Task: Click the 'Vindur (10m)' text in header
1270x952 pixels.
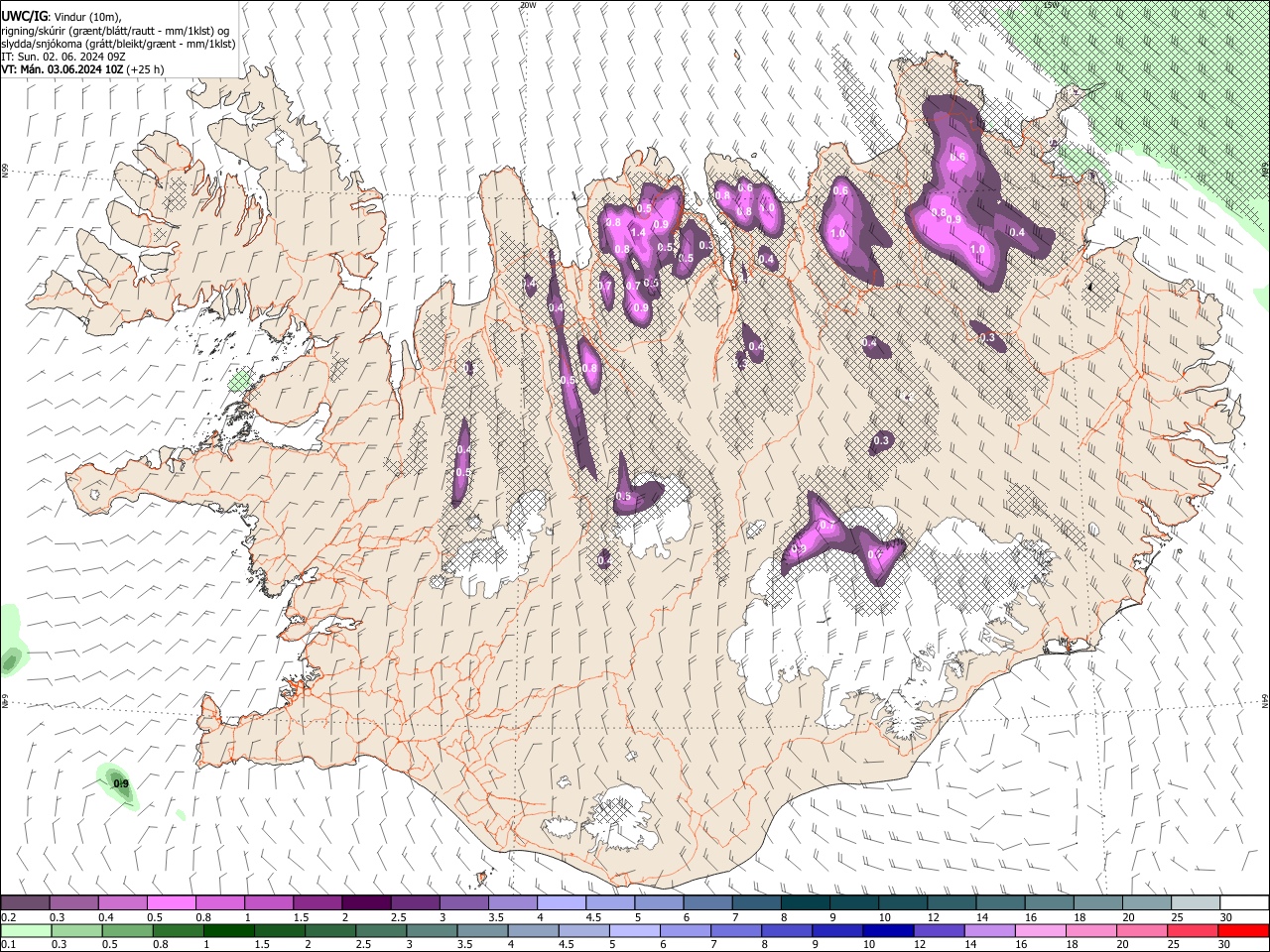Action: click(86, 17)
